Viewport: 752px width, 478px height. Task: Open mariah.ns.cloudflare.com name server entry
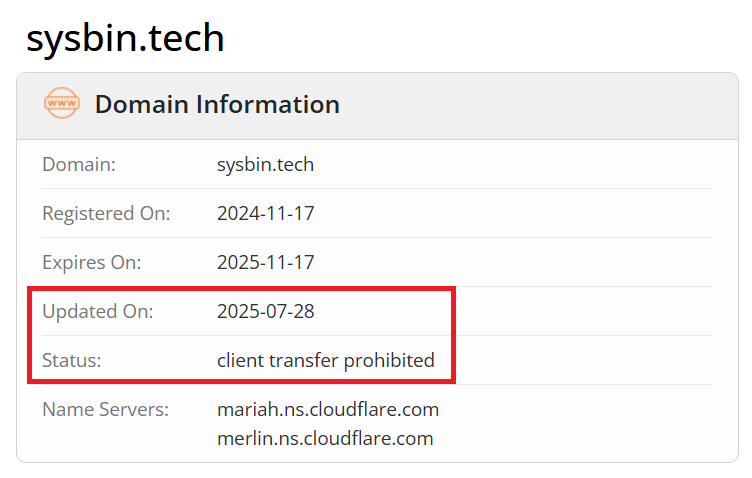click(x=328, y=409)
